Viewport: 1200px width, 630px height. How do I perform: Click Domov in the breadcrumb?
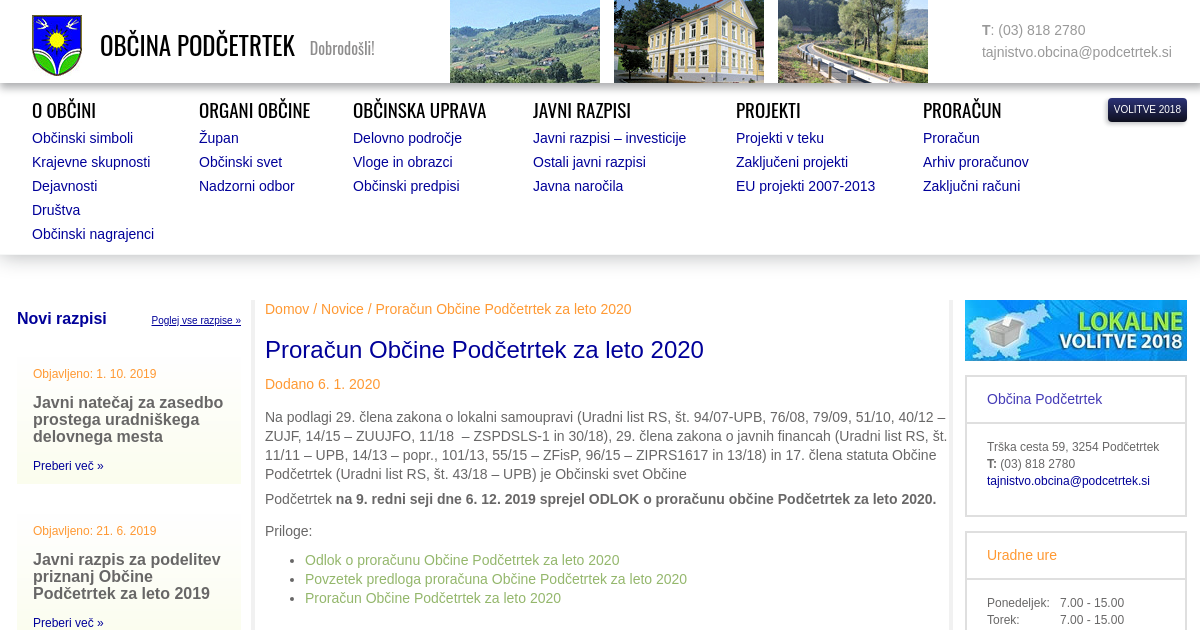click(x=287, y=309)
